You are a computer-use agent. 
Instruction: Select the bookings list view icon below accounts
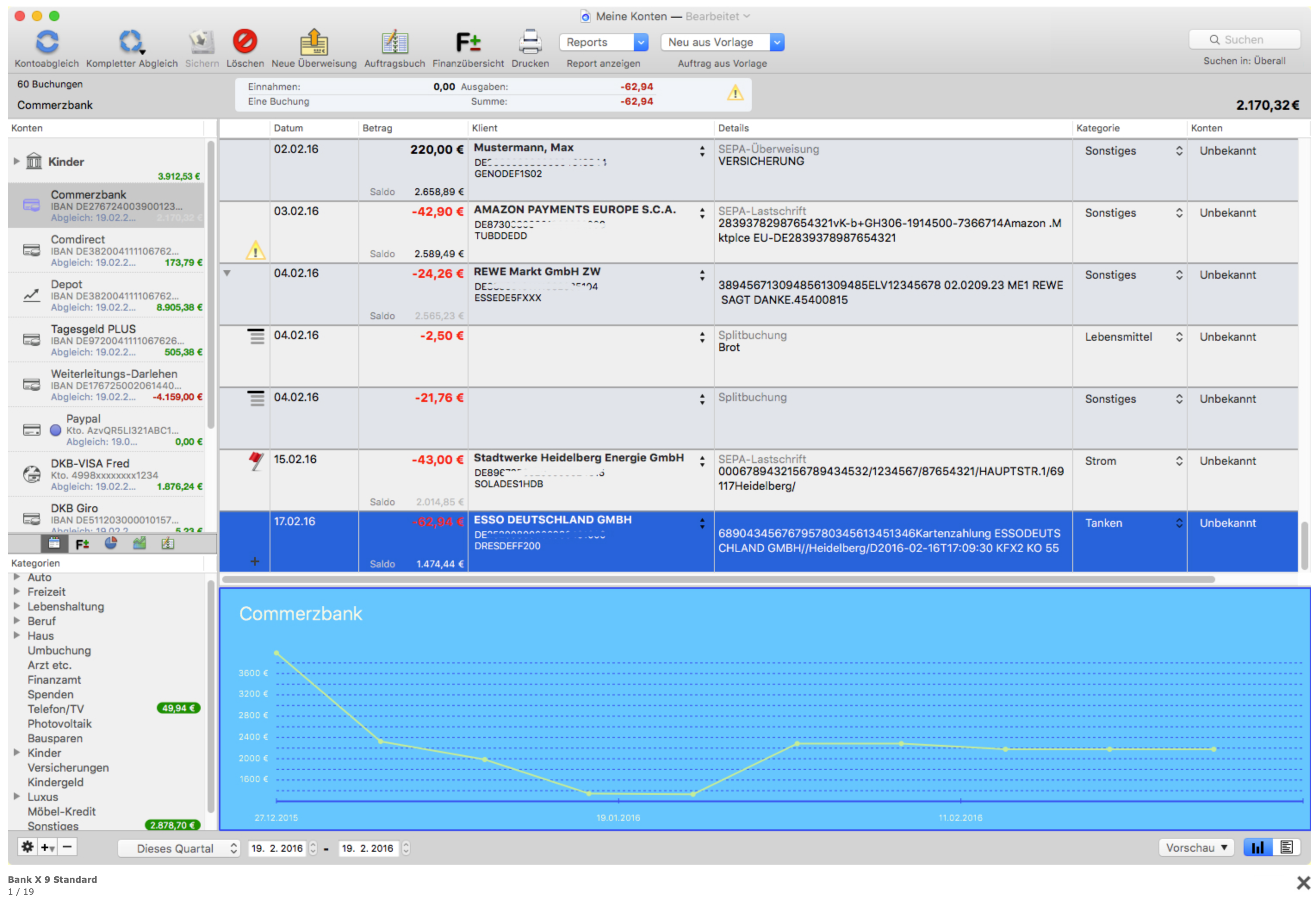click(x=54, y=544)
